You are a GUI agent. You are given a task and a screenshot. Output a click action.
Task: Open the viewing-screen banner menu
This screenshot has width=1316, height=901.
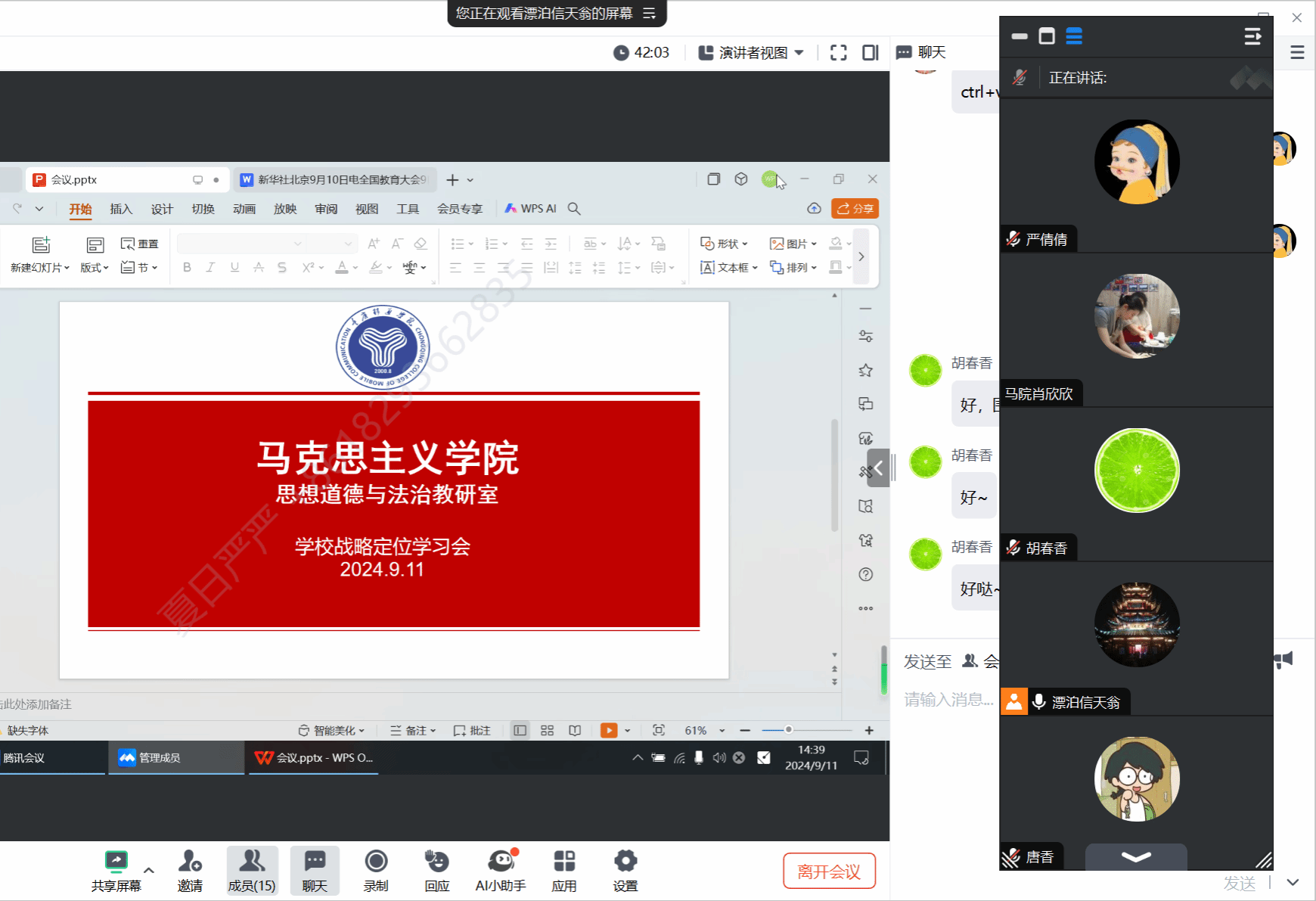649,14
